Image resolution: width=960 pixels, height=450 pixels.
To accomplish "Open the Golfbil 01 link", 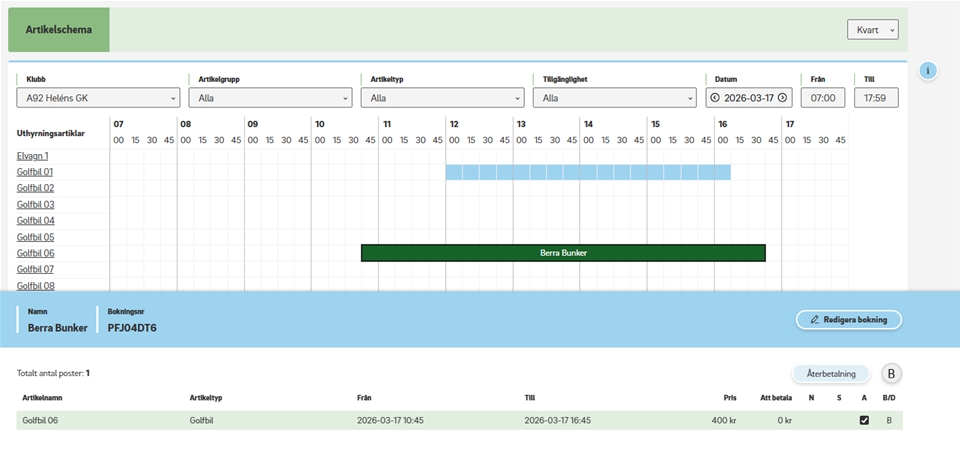I will [x=35, y=172].
